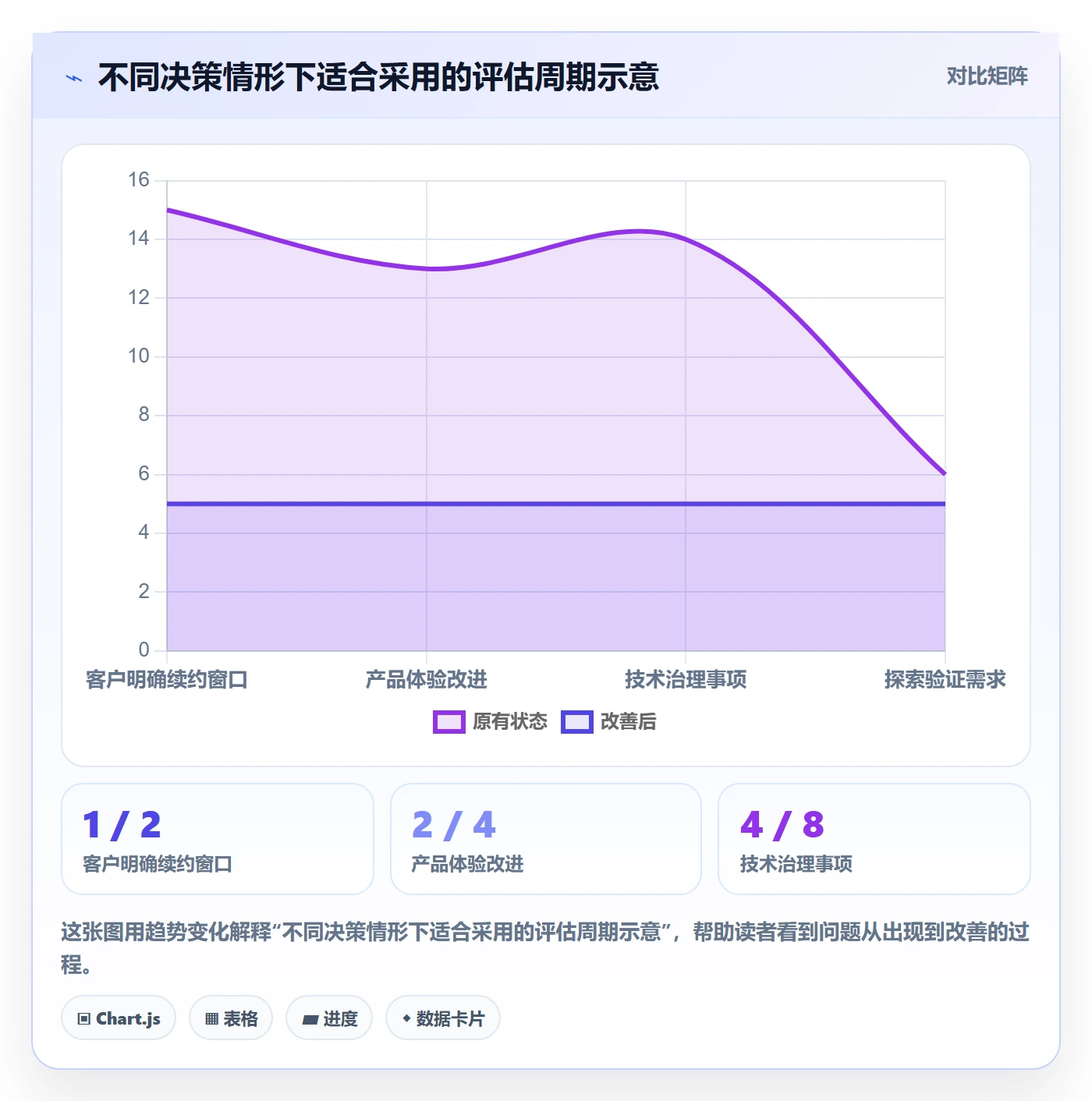Select the 表格 tag chip
The width and height of the screenshot is (1092, 1101).
point(231,1018)
